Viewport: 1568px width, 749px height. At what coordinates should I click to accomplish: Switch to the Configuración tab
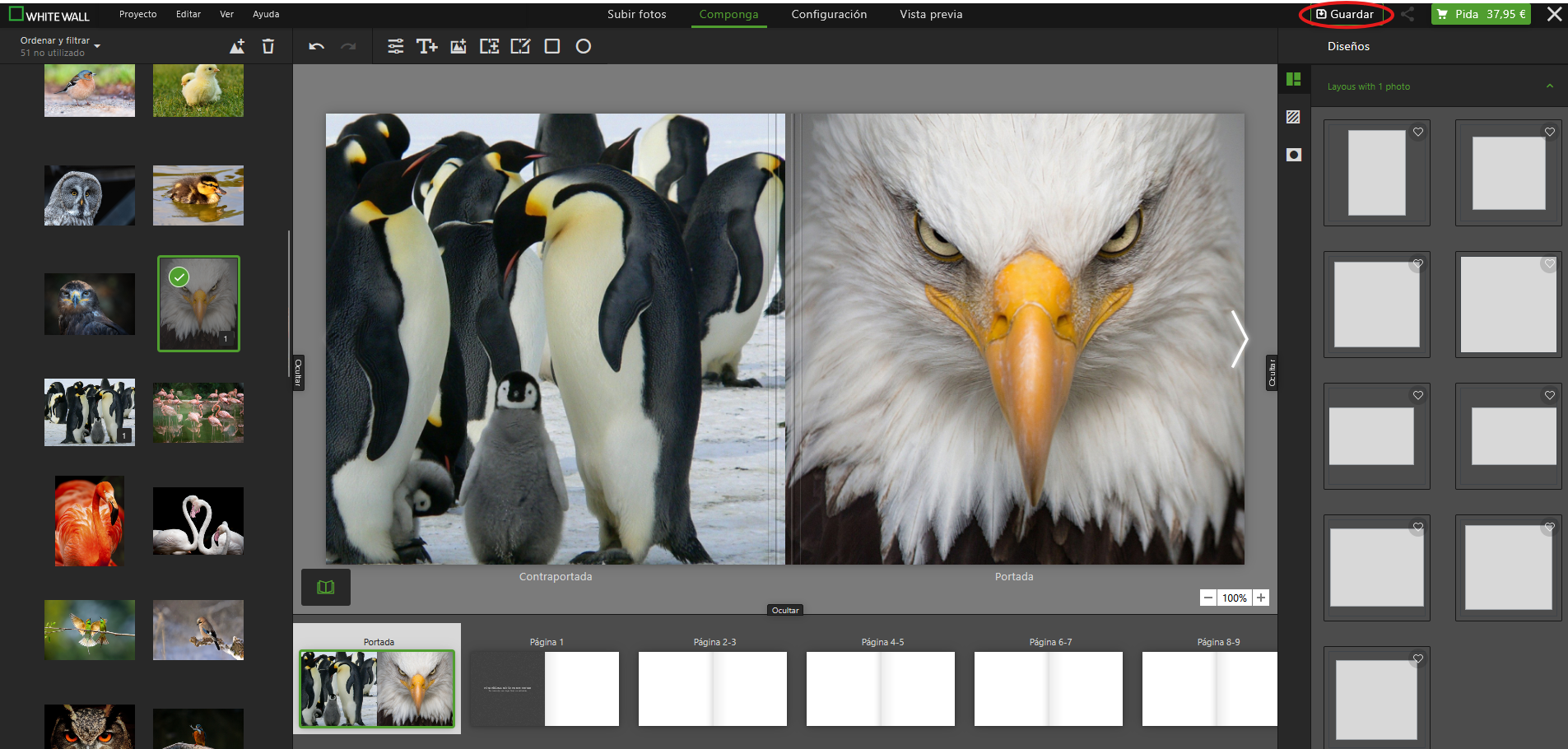tap(829, 14)
